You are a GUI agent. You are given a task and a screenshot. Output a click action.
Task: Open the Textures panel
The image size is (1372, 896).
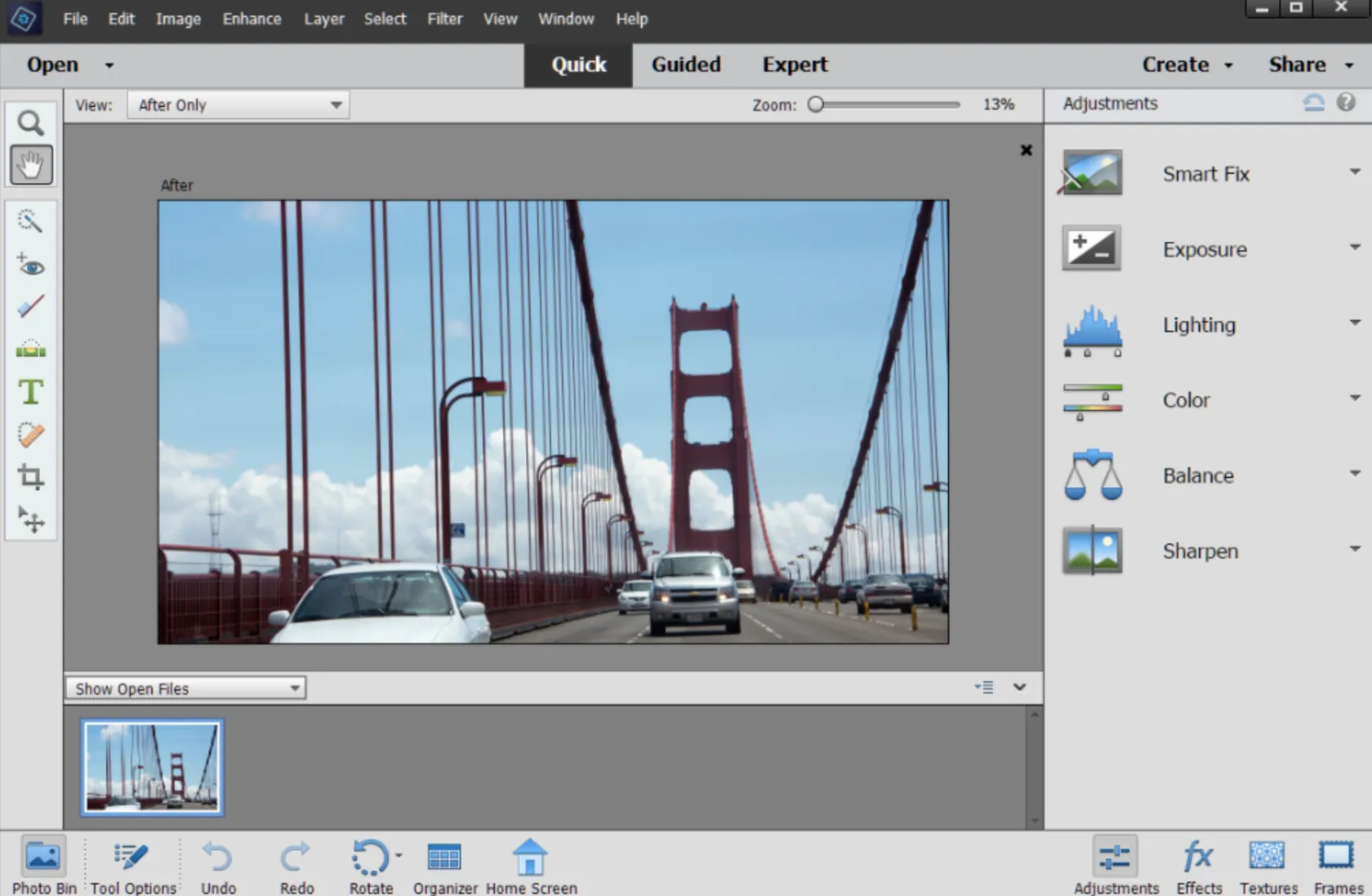(1267, 864)
